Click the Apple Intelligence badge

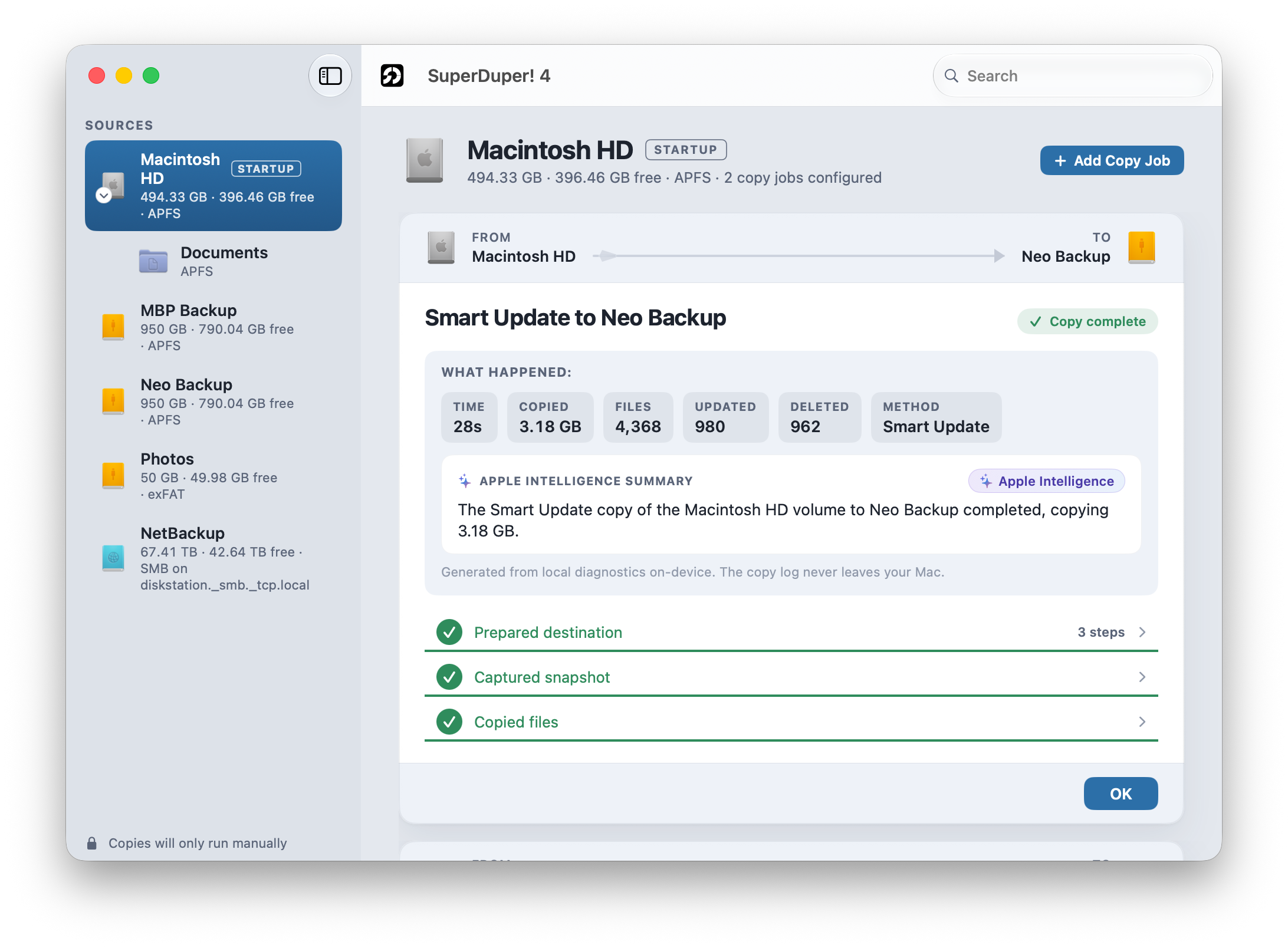tap(1047, 481)
